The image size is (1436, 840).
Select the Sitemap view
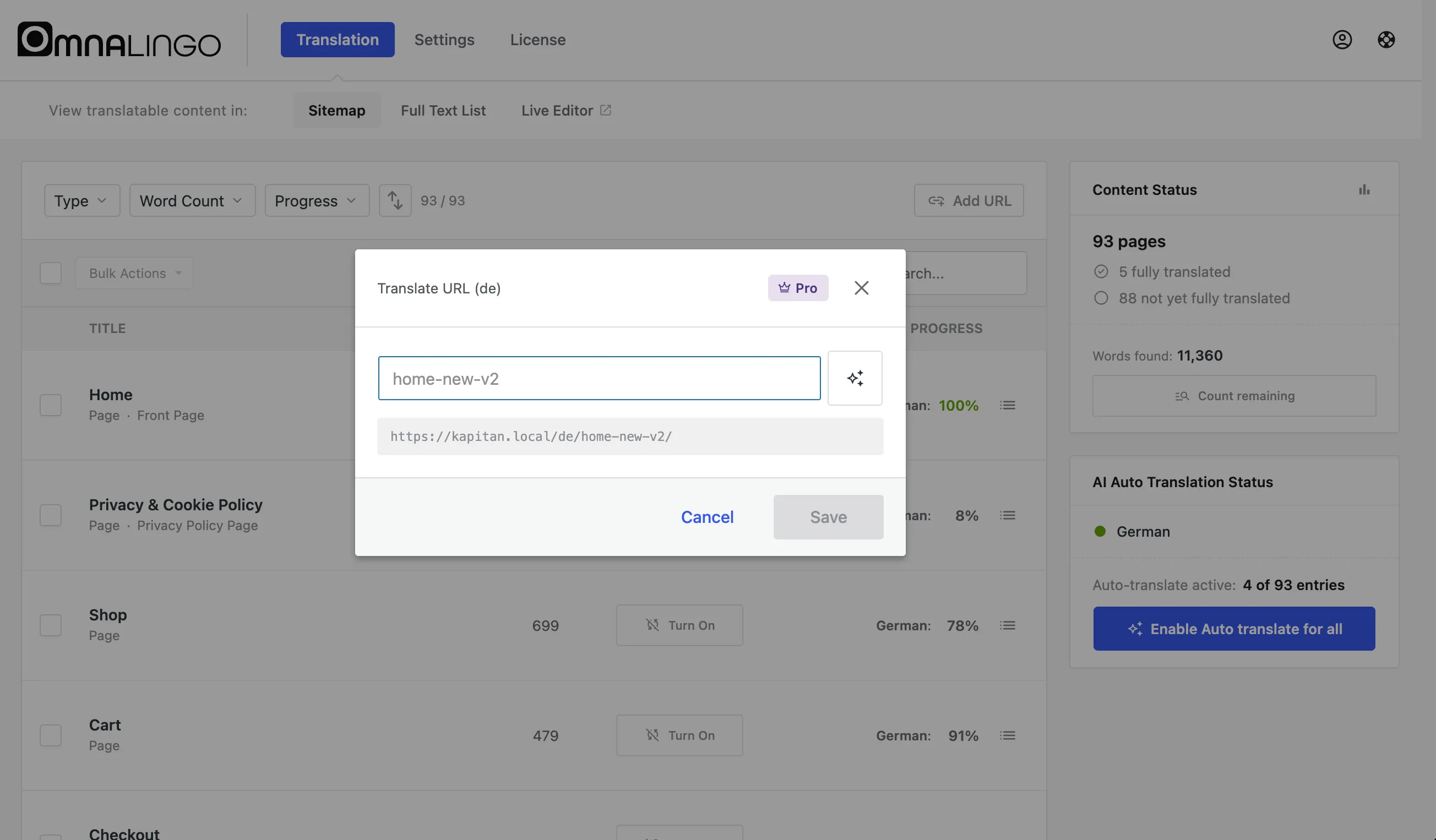(x=336, y=110)
